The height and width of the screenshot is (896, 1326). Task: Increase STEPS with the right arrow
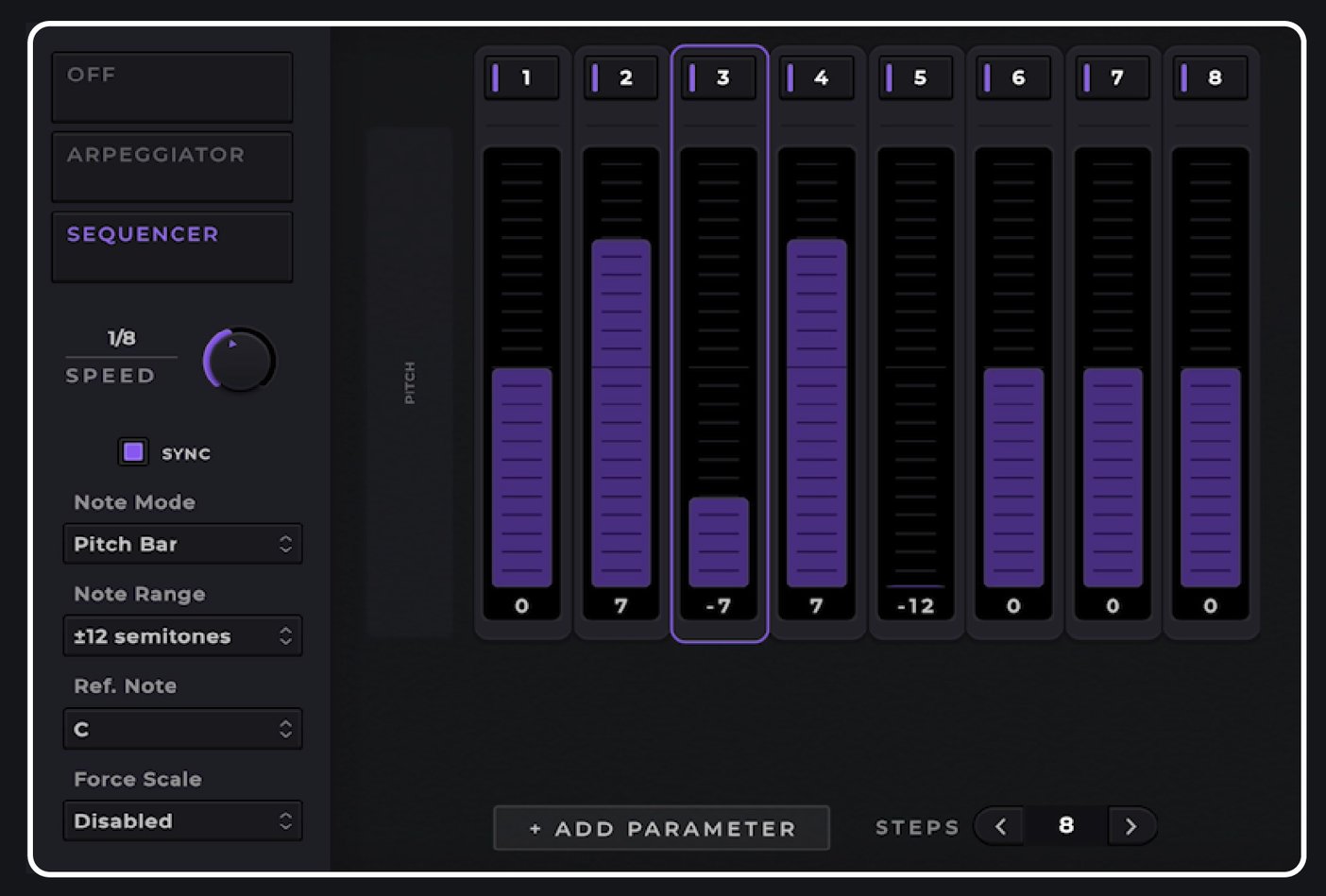[1130, 825]
